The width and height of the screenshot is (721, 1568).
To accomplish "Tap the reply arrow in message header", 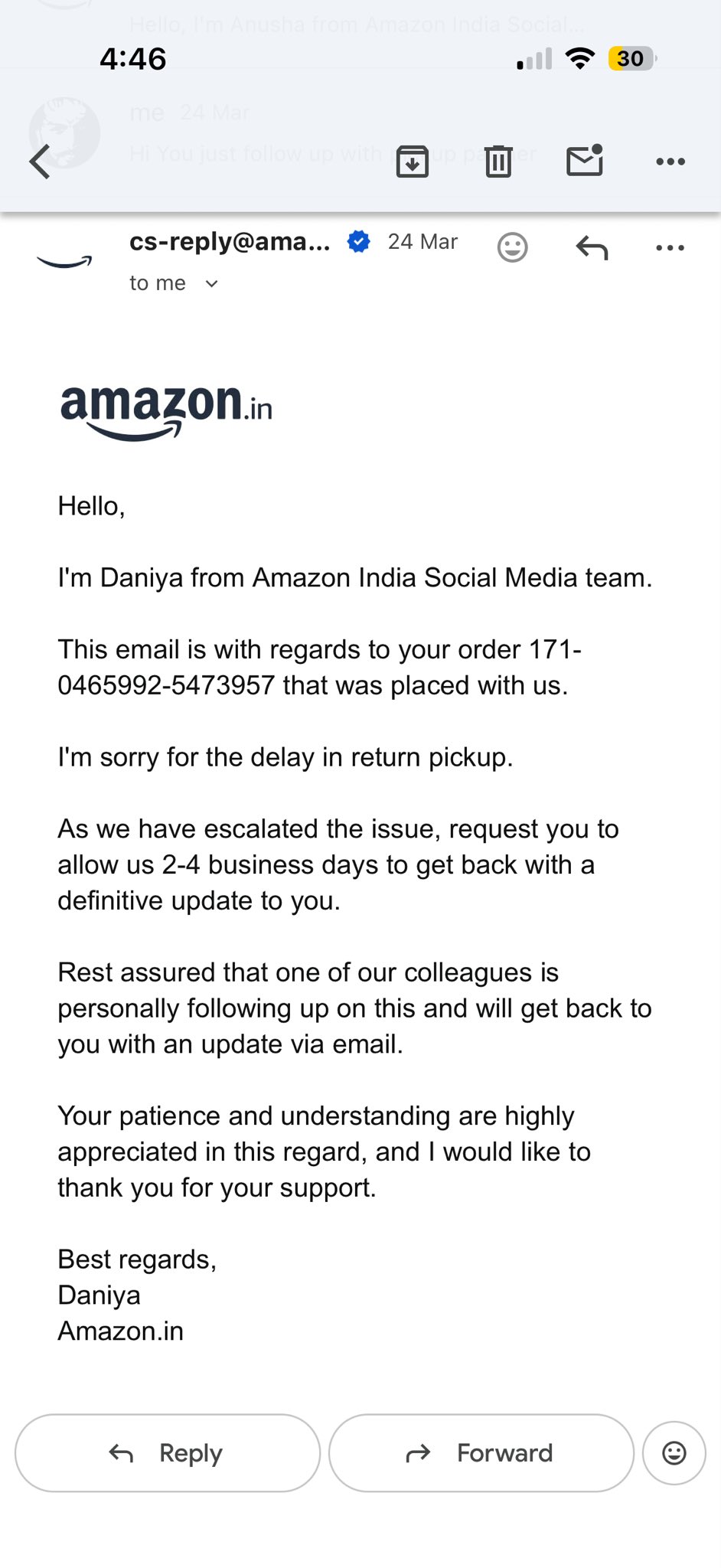I will tap(592, 247).
